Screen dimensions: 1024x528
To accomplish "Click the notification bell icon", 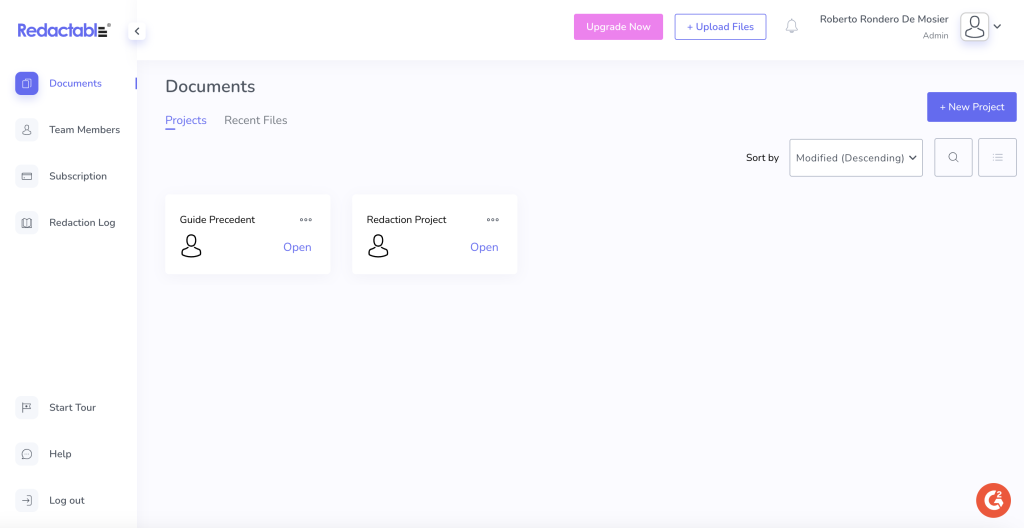I will (x=791, y=27).
